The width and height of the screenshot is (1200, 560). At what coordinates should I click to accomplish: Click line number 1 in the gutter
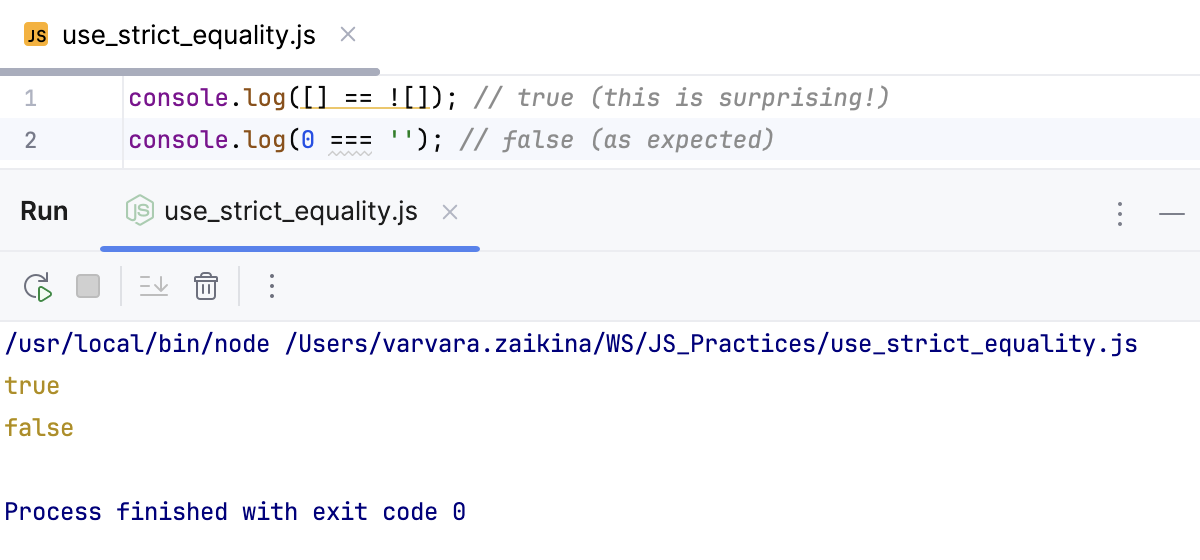tap(30, 99)
